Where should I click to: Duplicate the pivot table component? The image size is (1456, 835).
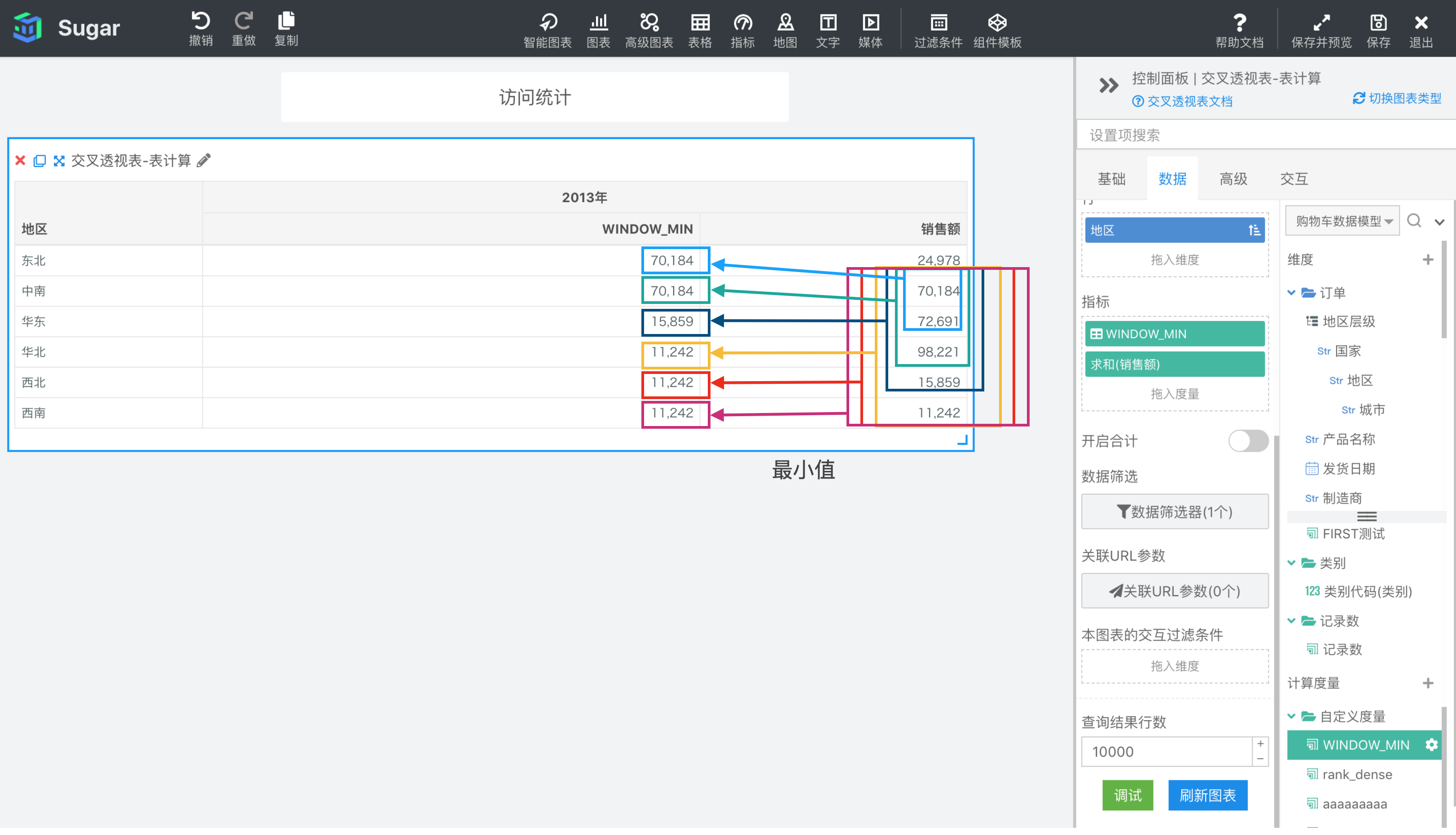(39, 161)
